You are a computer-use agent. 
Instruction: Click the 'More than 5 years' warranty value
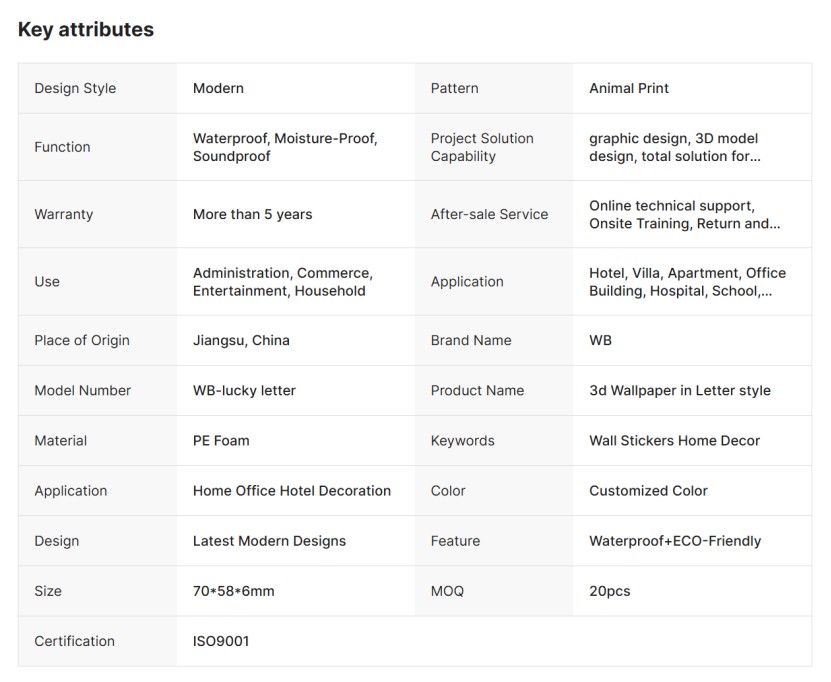[252, 214]
